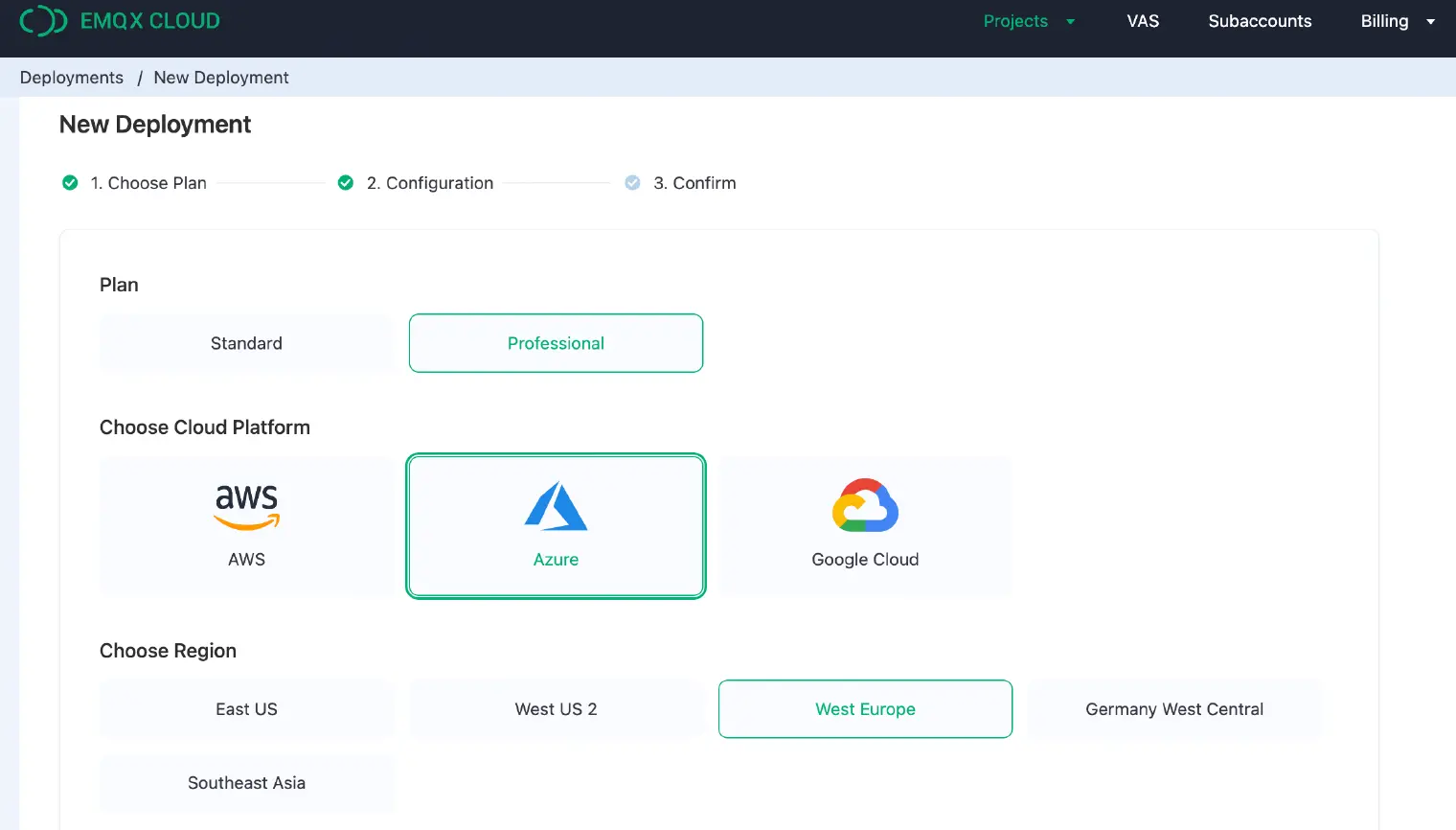Select the AWS logo card
1456x830 pixels.
point(246,526)
